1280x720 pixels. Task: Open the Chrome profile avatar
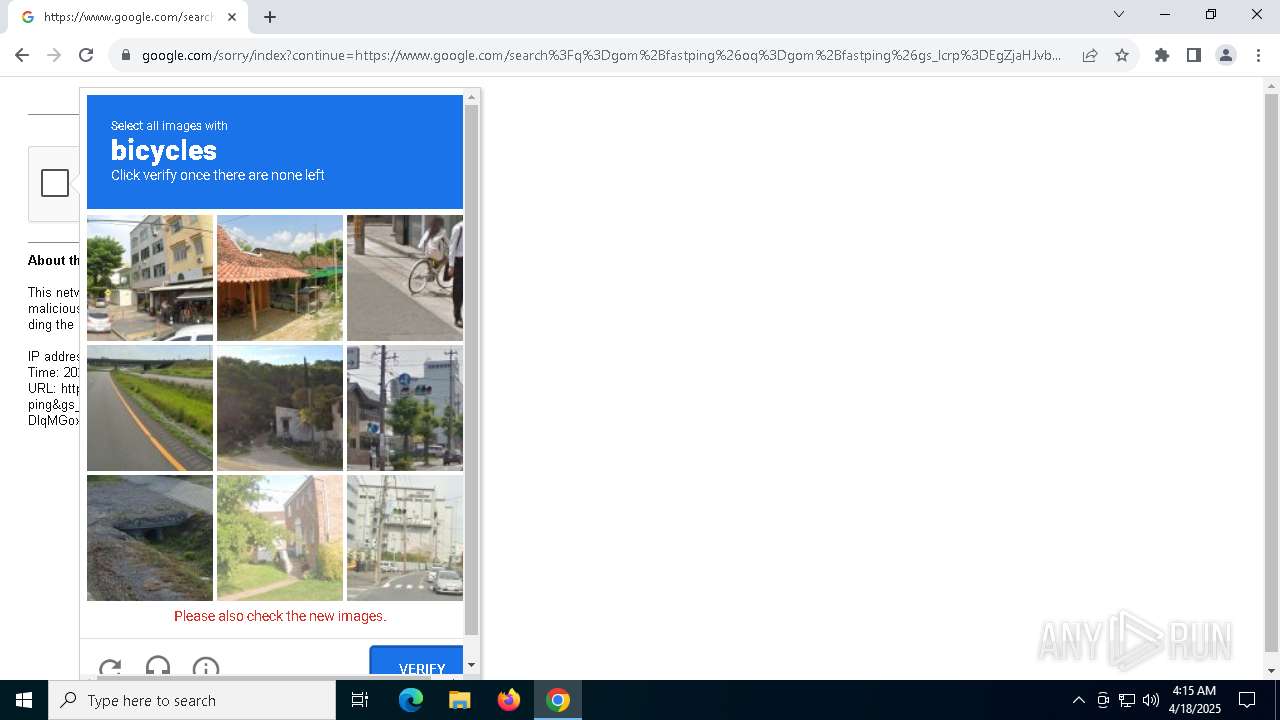pos(1226,55)
